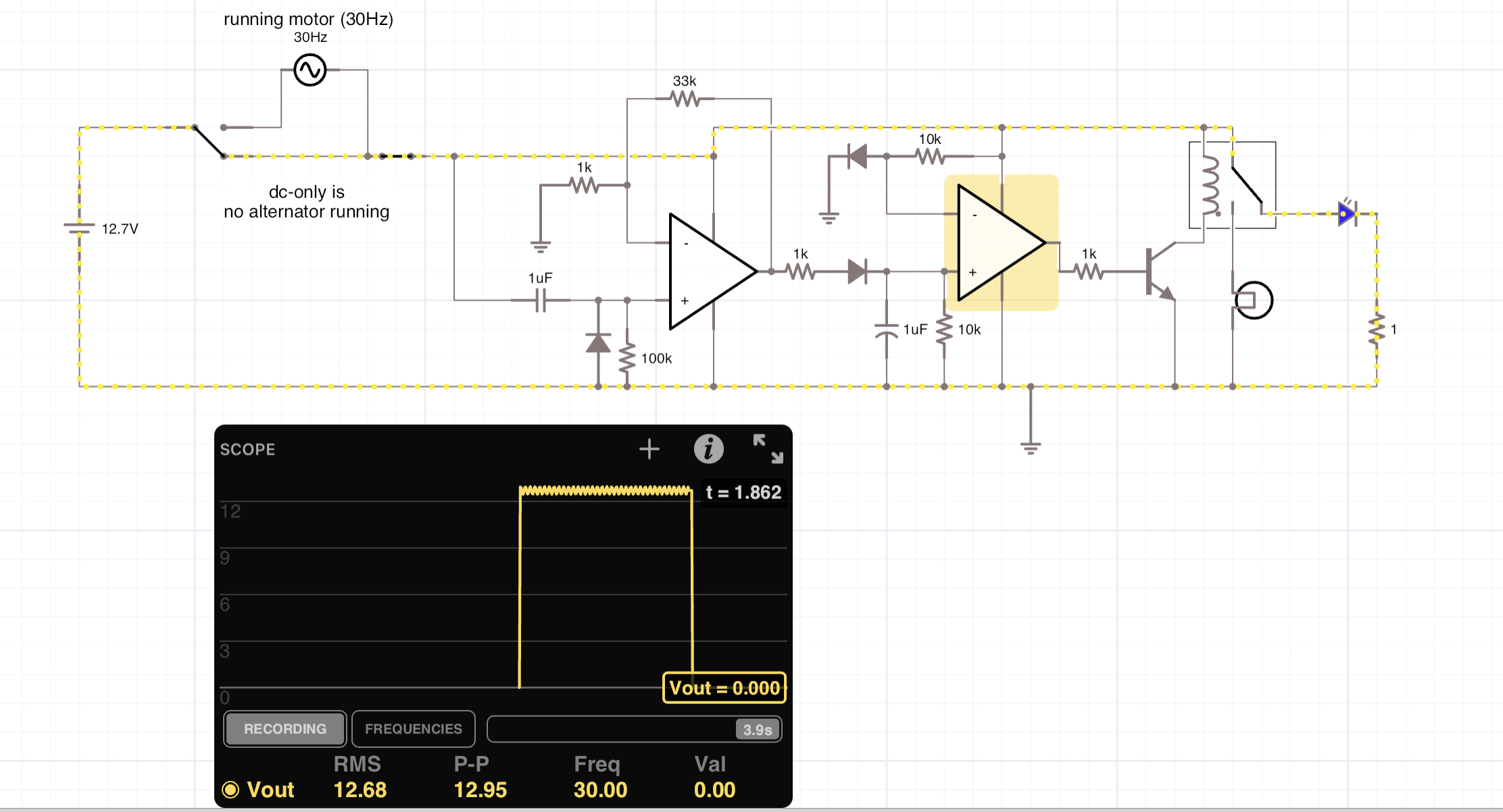Click the 't = 1.862' time readout
This screenshot has height=812, width=1503.
pyautogui.click(x=743, y=492)
